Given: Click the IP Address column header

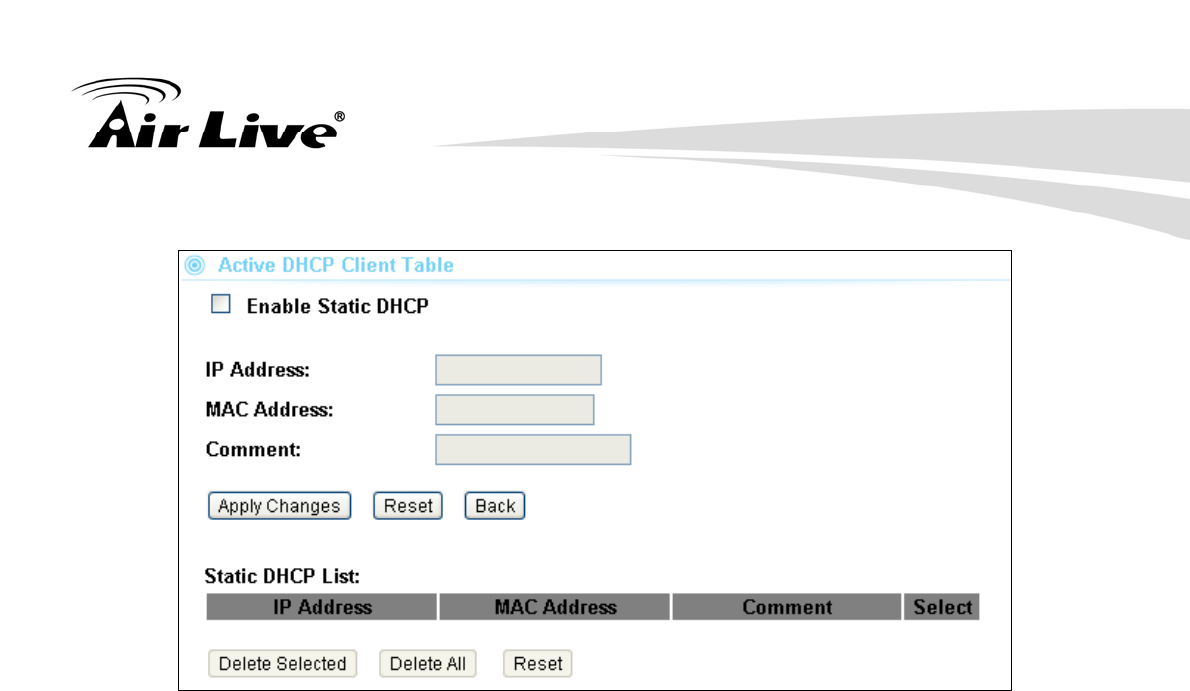Looking at the screenshot, I should [322, 607].
